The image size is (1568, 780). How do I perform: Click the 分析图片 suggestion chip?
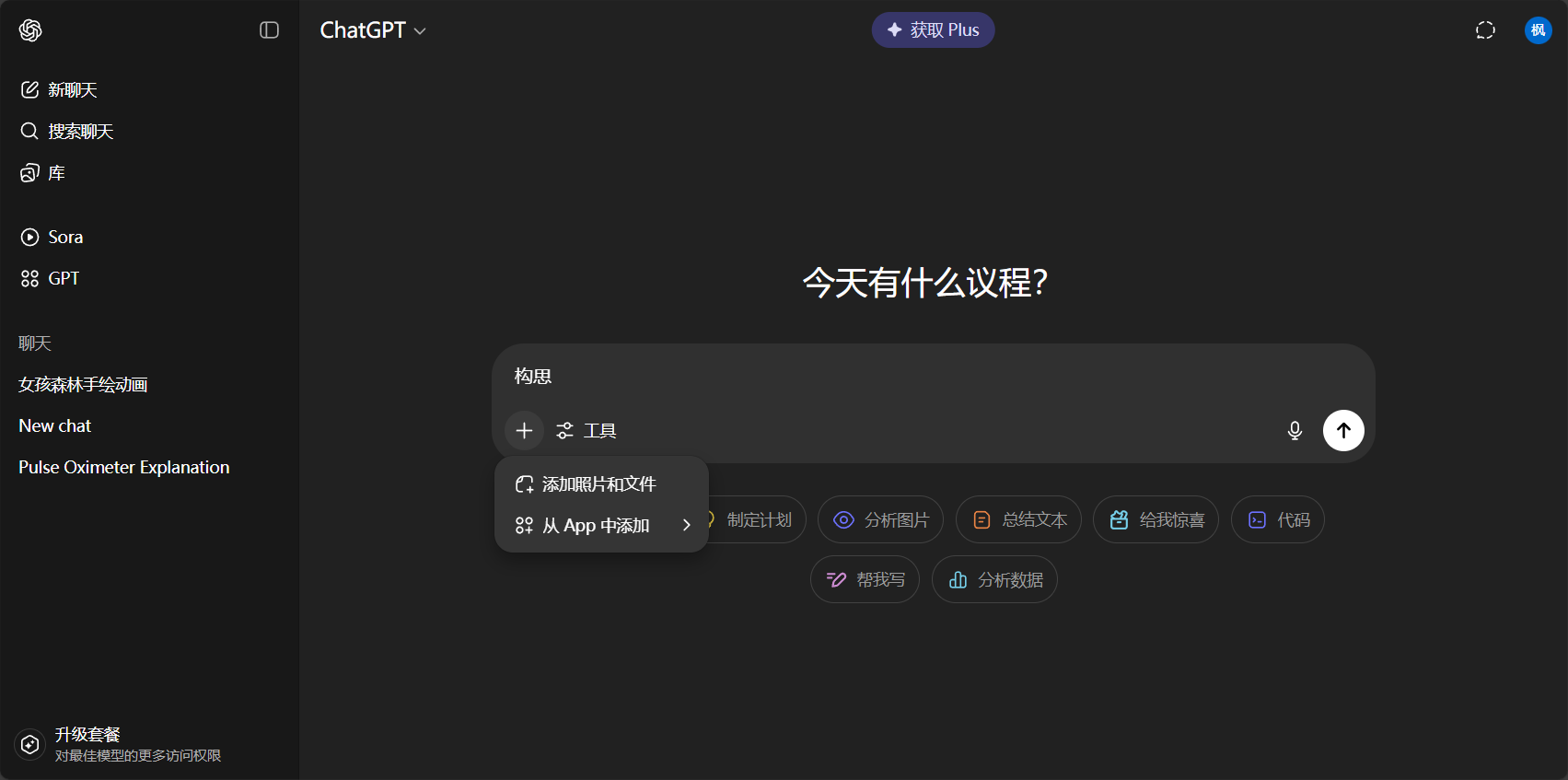point(880,519)
